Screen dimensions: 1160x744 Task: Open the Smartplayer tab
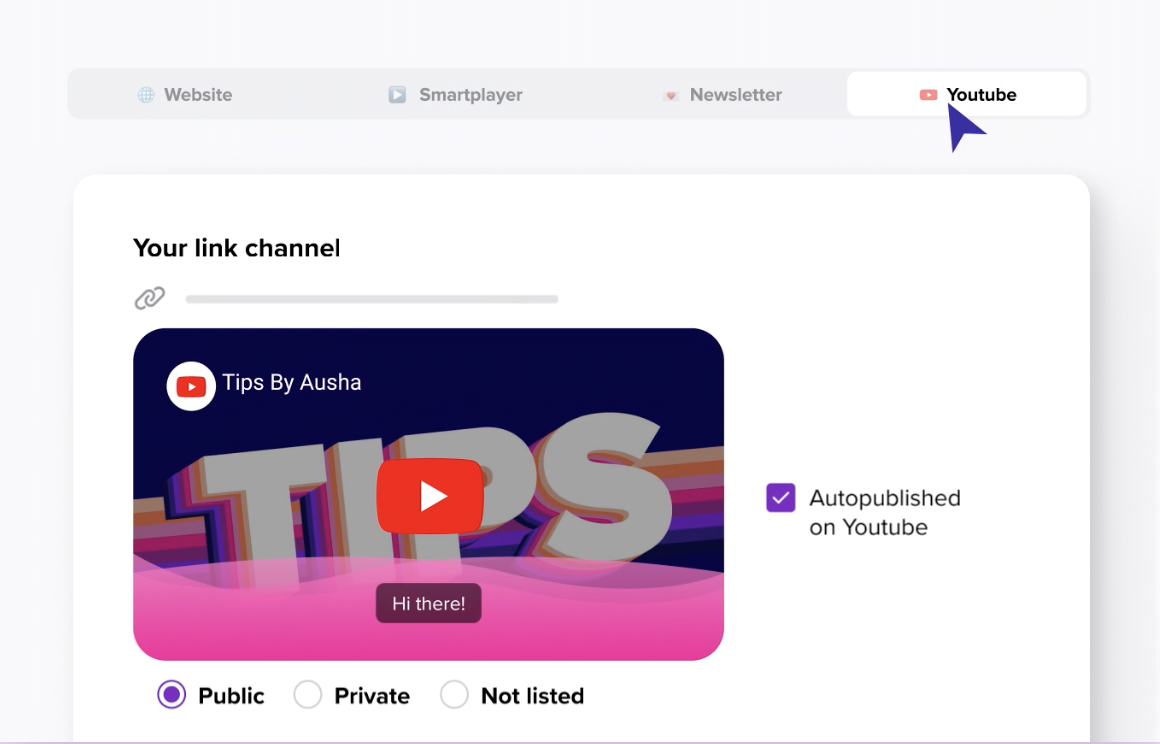click(456, 95)
